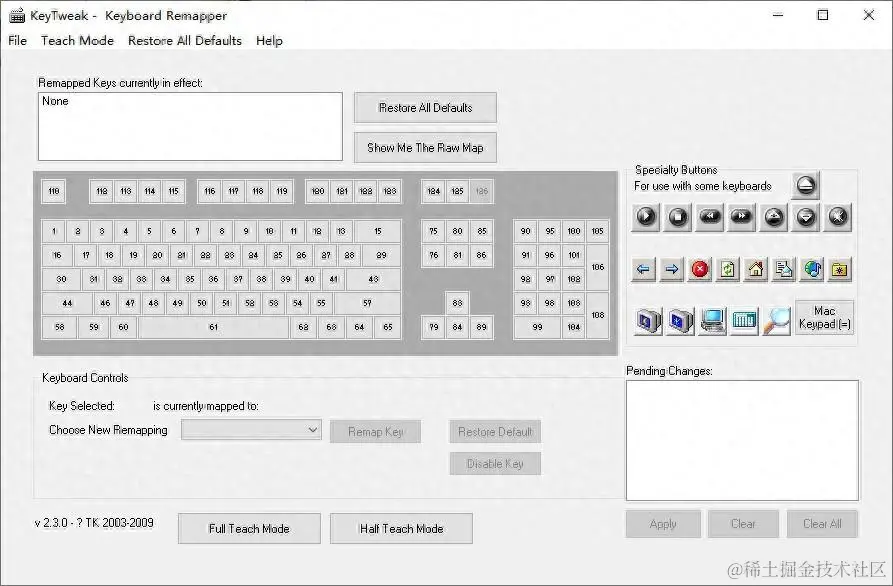The height and width of the screenshot is (586, 893).
Task: Select keyboard key 16 on the layout
Action: pos(57,255)
